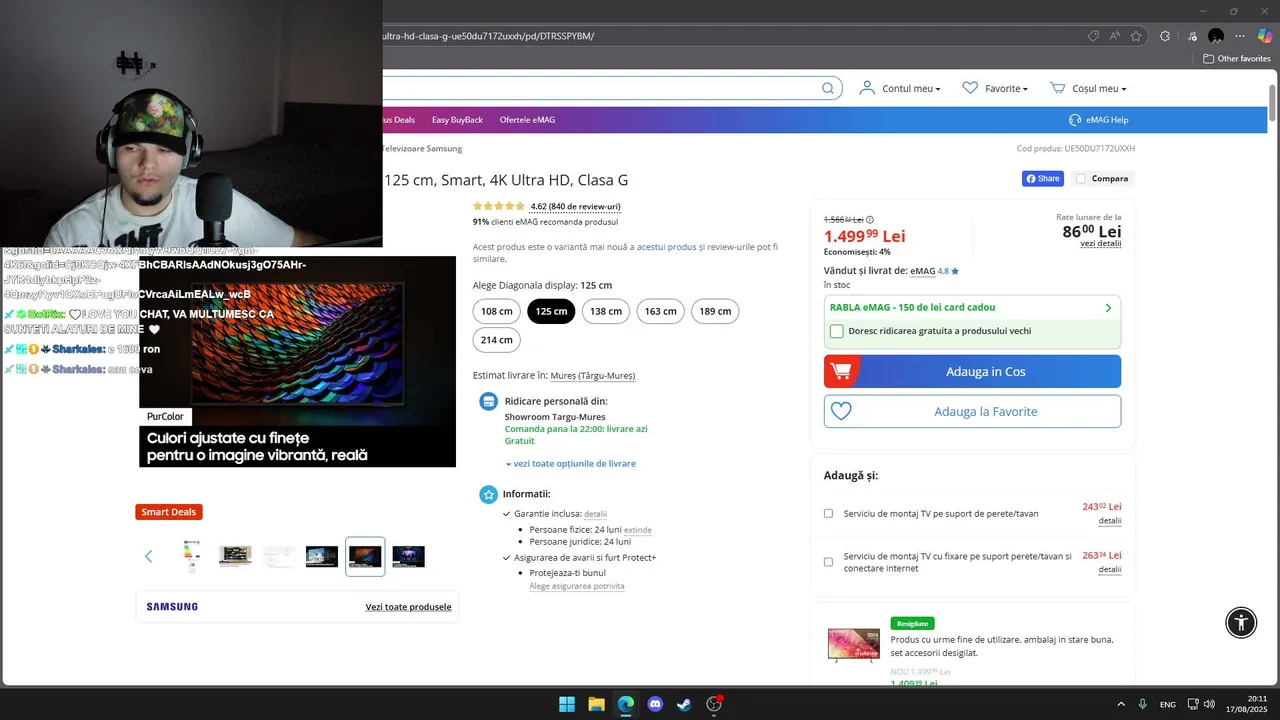Open Vezi toate produsele Samsung link

408,607
